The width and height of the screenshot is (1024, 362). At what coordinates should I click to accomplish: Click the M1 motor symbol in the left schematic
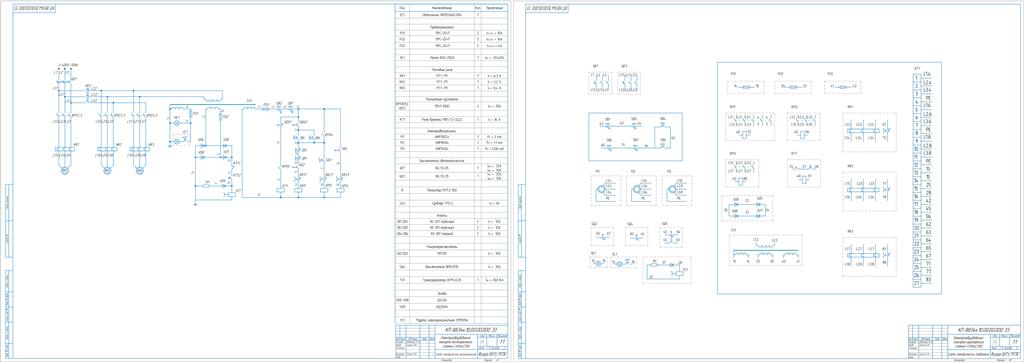coord(65,170)
